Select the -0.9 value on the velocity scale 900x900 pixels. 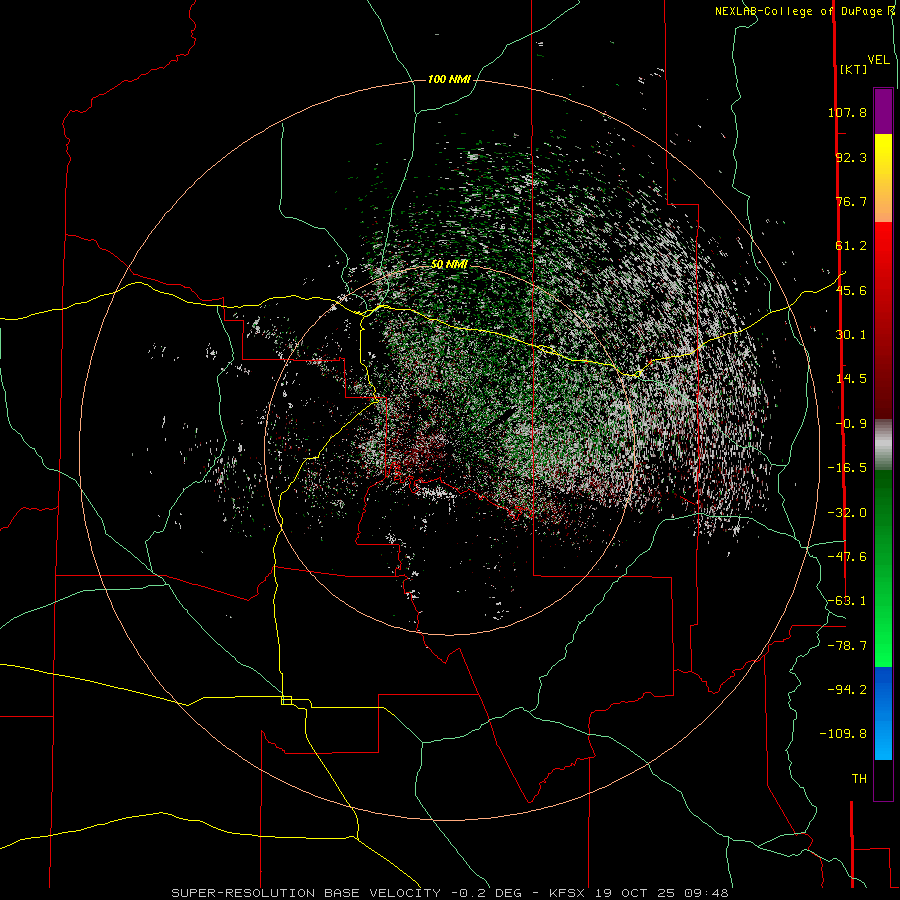pos(851,424)
